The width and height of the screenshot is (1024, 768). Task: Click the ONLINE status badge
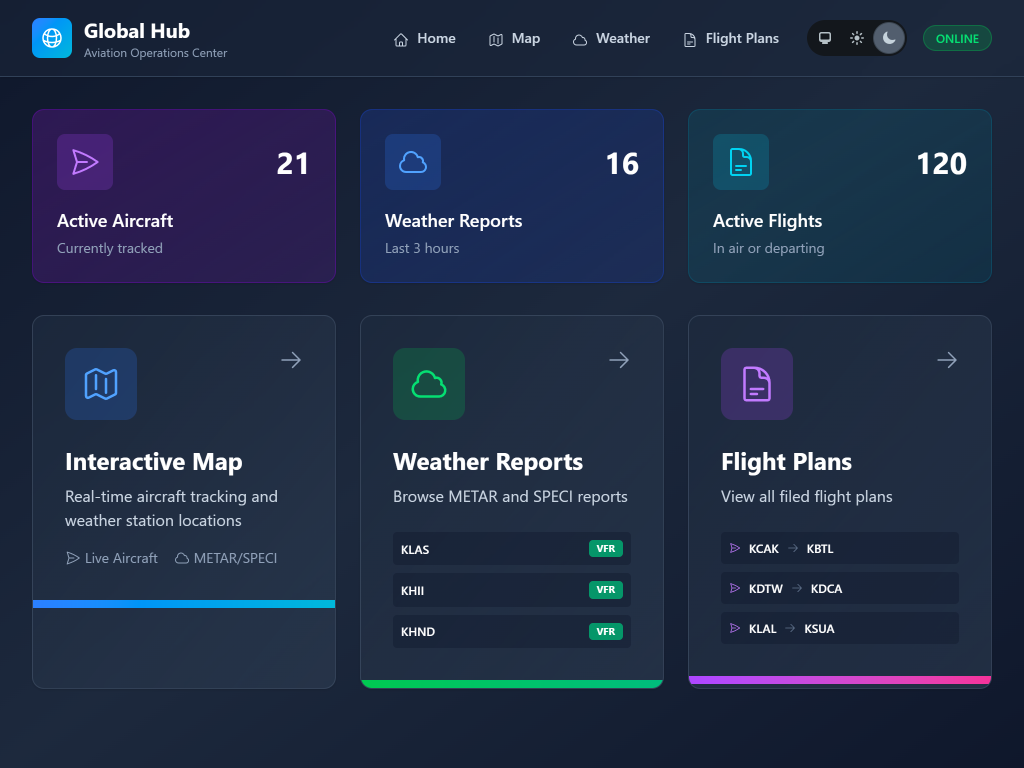957,38
